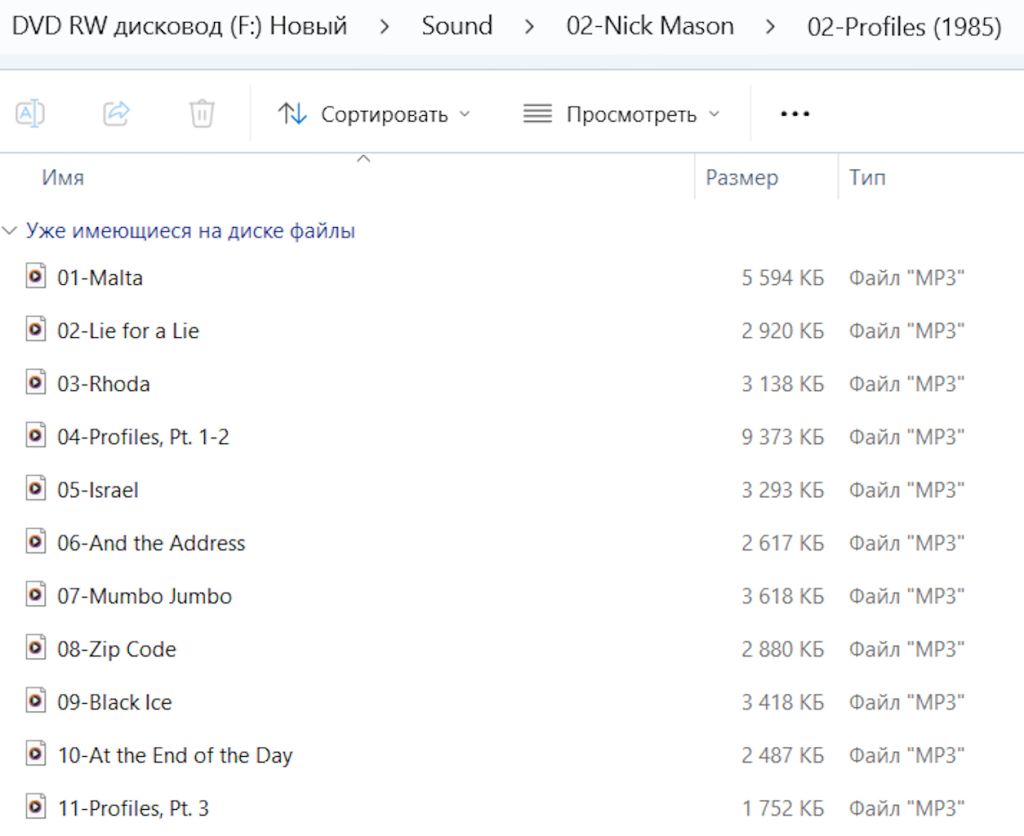This screenshot has height=836, width=1024.
Task: Navigate to Sound folder in breadcrumb
Action: pos(457,26)
